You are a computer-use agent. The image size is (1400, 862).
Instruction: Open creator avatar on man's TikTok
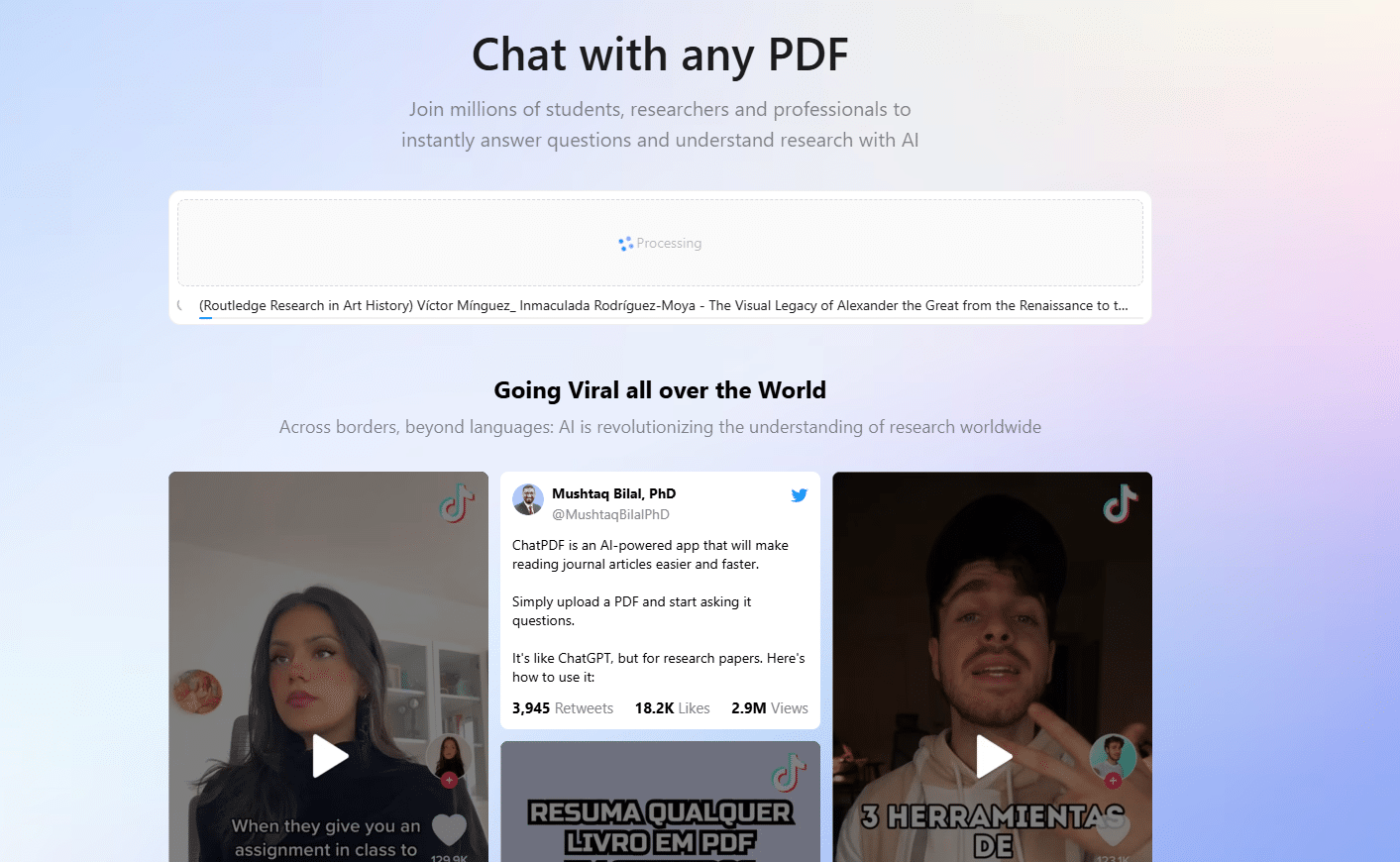tap(1113, 757)
